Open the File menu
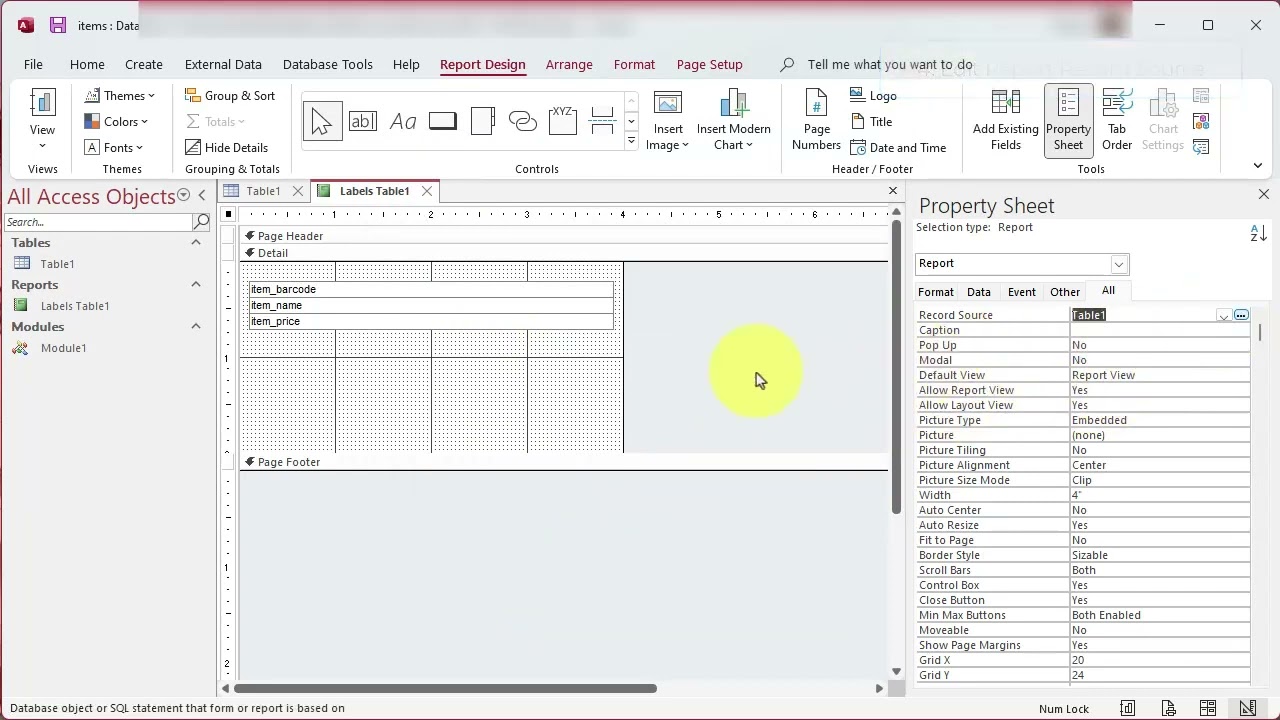 point(33,64)
